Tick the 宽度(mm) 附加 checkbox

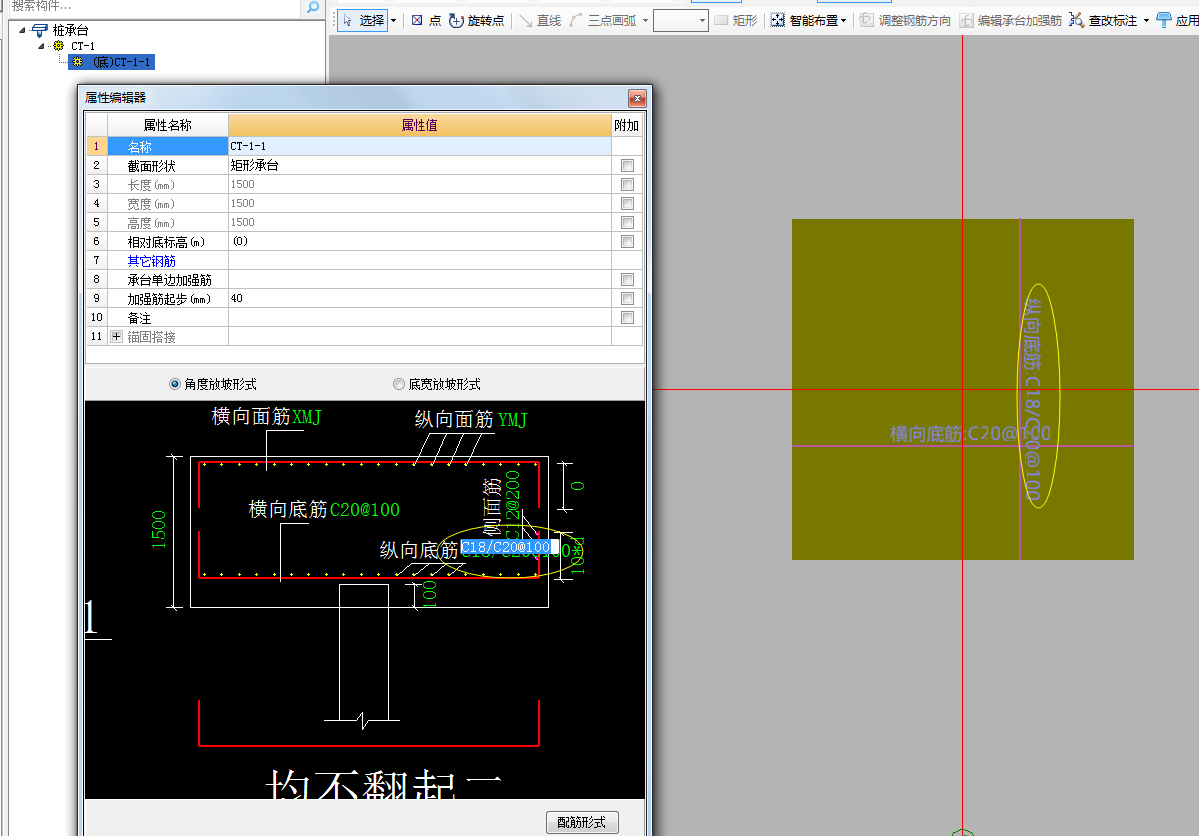pos(628,203)
